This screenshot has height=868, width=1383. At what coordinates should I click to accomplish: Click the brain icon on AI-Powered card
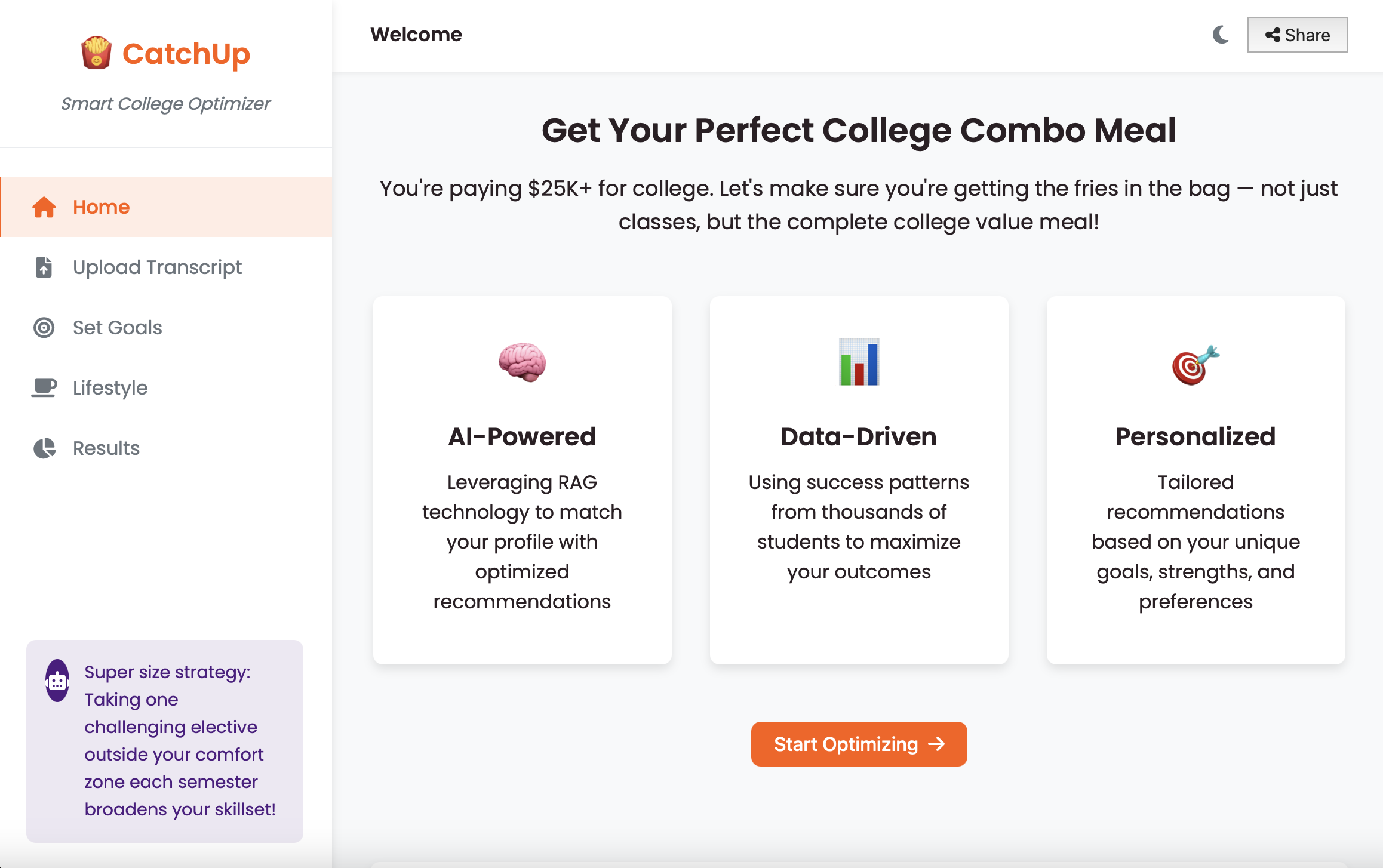(522, 362)
